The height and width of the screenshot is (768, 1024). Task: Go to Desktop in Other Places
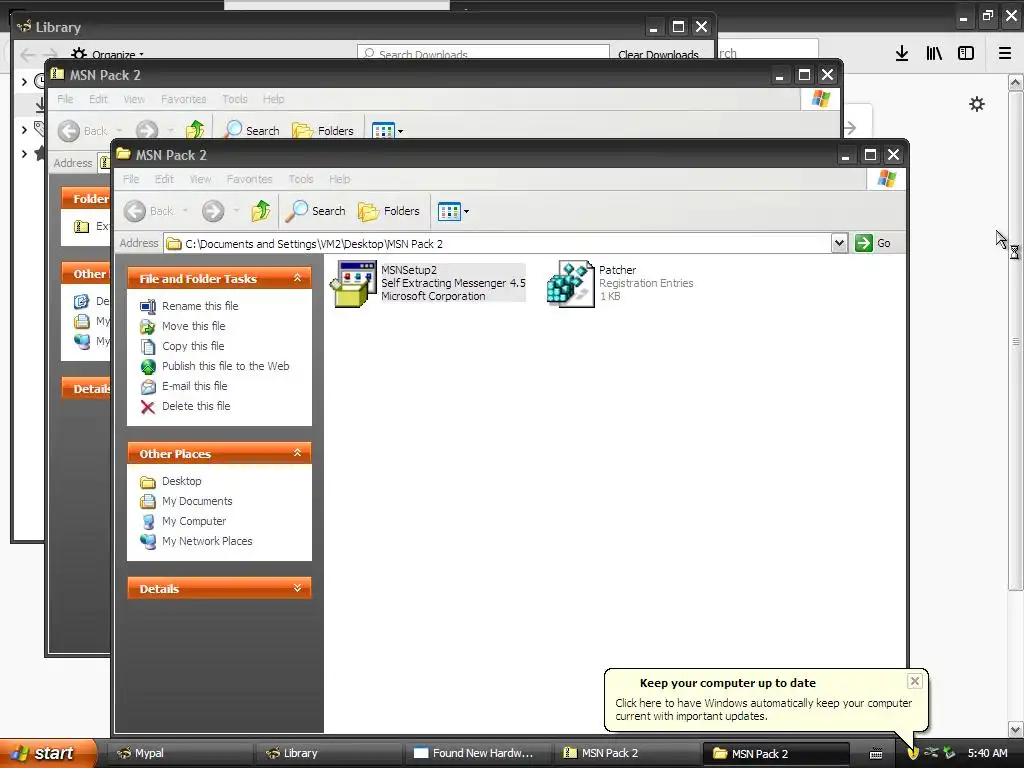coord(182,481)
